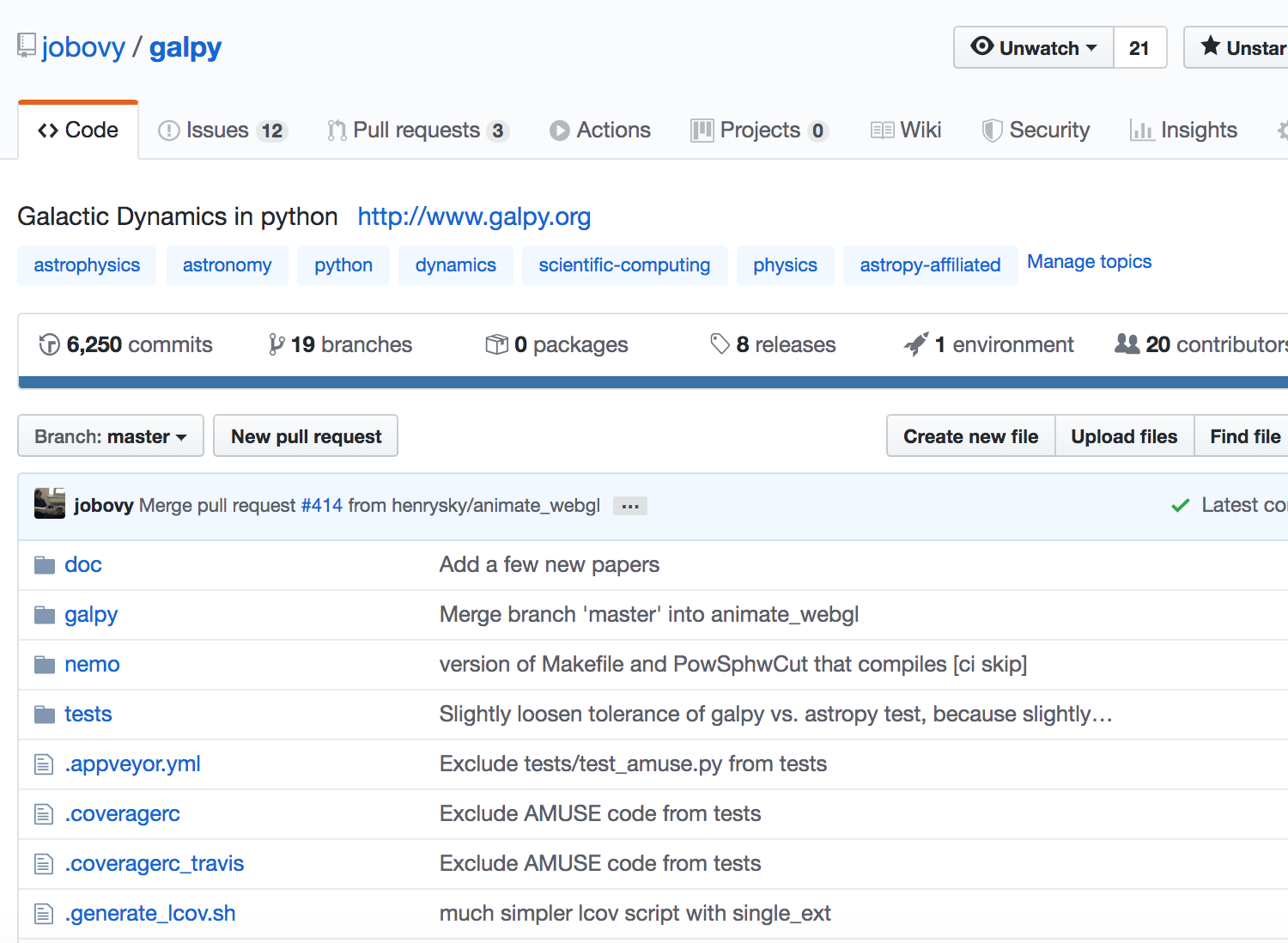1288x943 pixels.
Task: Click the physics topic tag
Action: click(x=785, y=265)
